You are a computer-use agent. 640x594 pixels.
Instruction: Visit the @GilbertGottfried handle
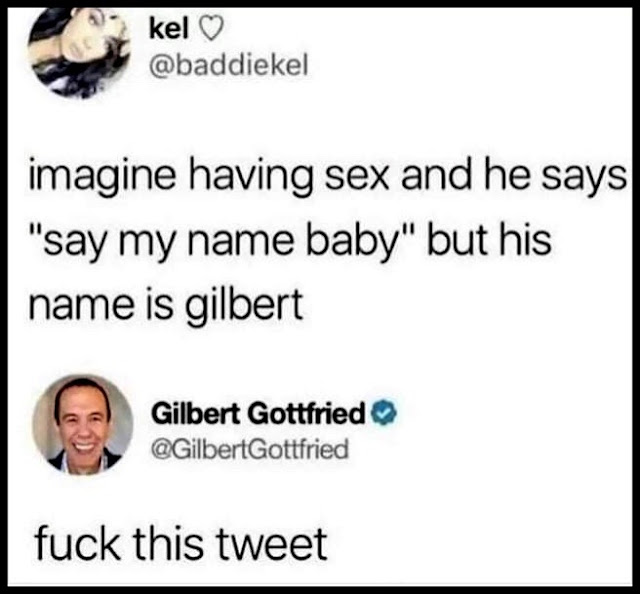click(x=250, y=448)
